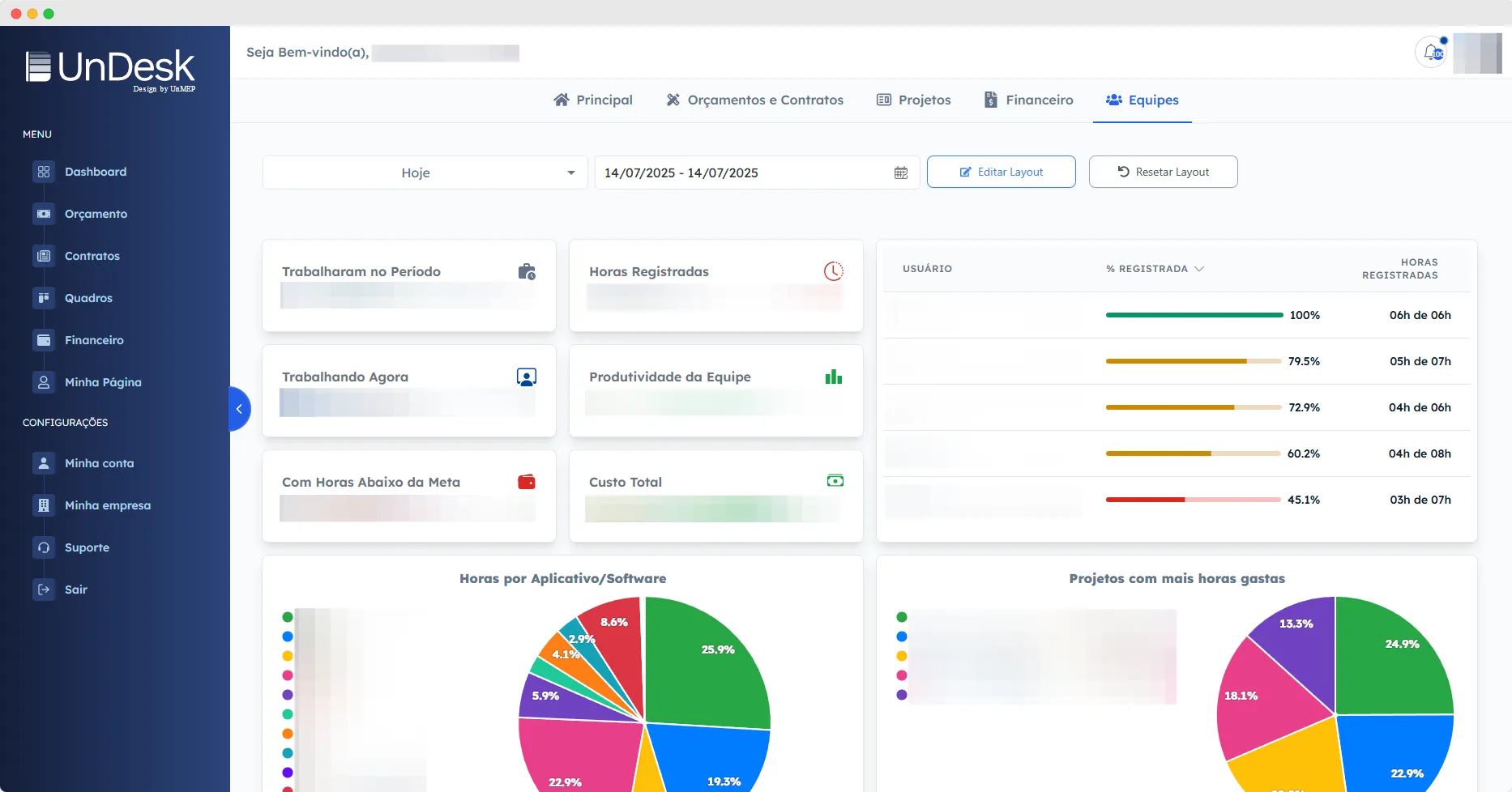Sort by % Registrada column chevron
Screen dimensions: 1512x792
1199,269
